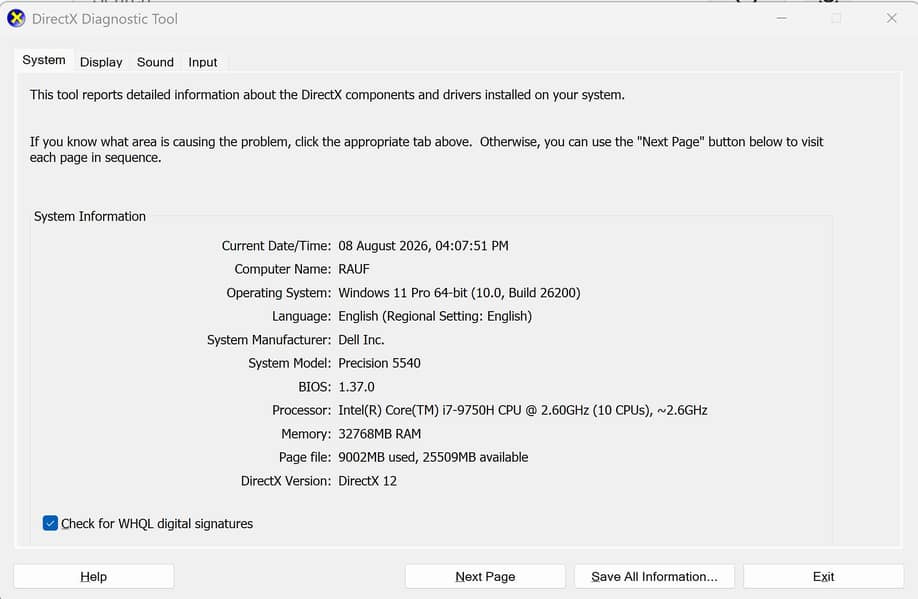Minimize the DirectX Diagnostic Tool window
The height and width of the screenshot is (599, 918).
tap(781, 19)
